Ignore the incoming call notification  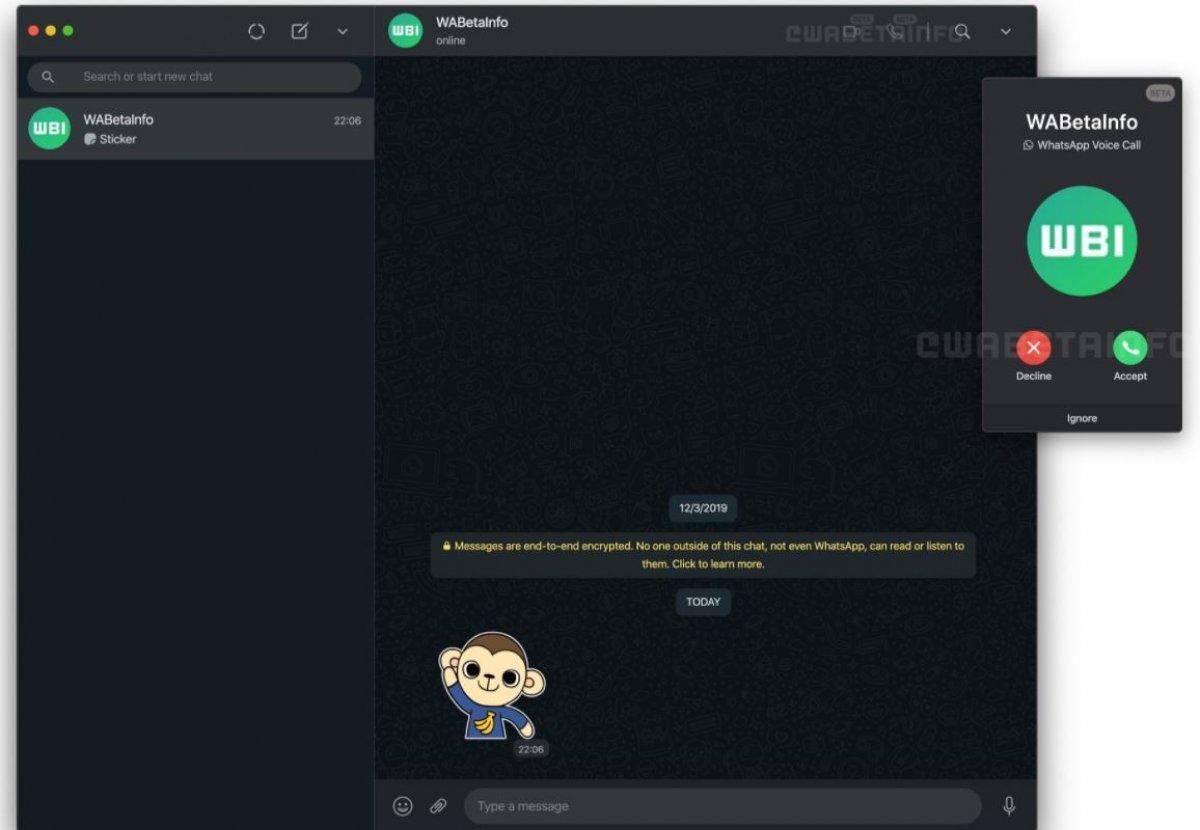pos(1081,418)
